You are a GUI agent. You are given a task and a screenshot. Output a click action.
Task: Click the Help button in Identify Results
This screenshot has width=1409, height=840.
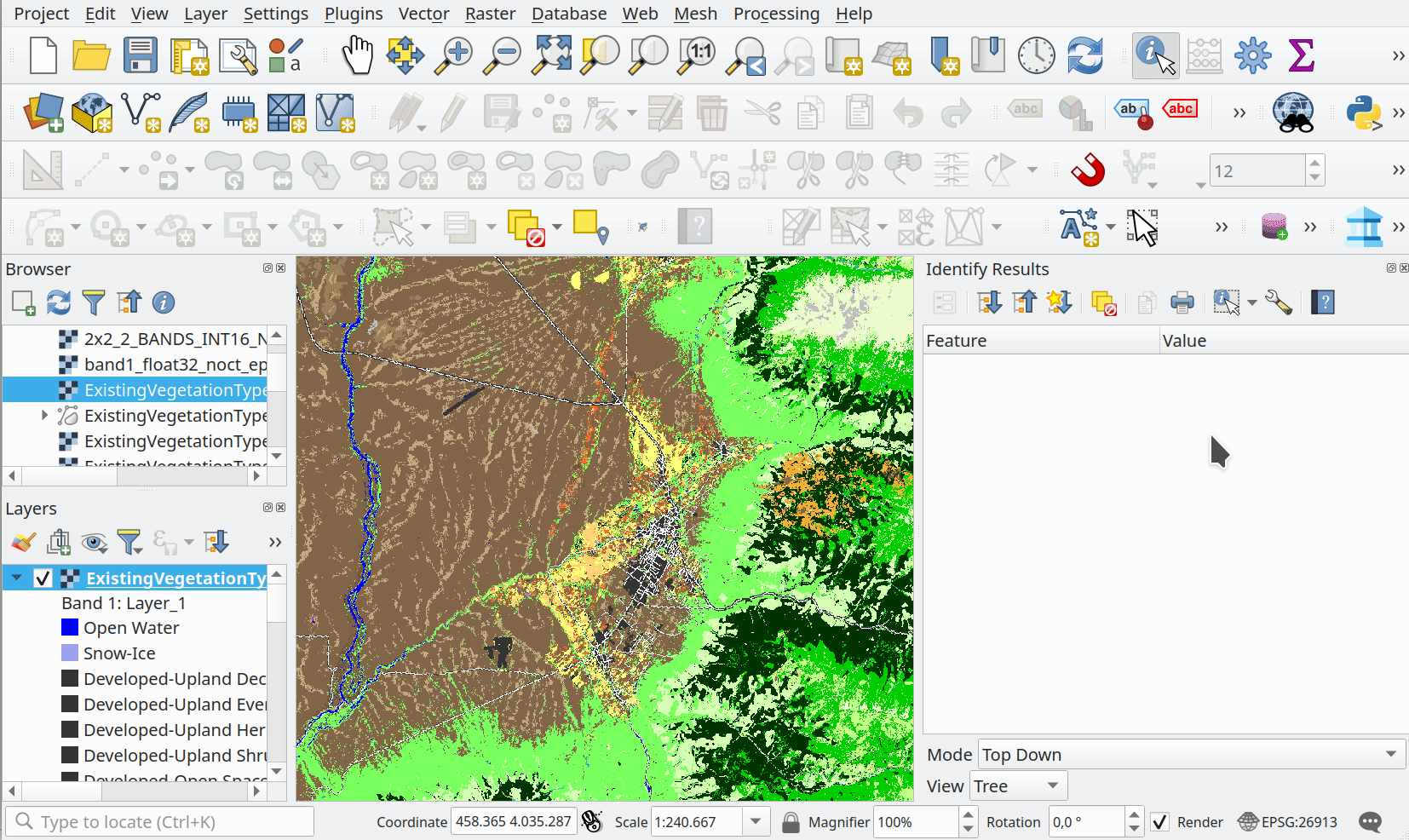1323,302
